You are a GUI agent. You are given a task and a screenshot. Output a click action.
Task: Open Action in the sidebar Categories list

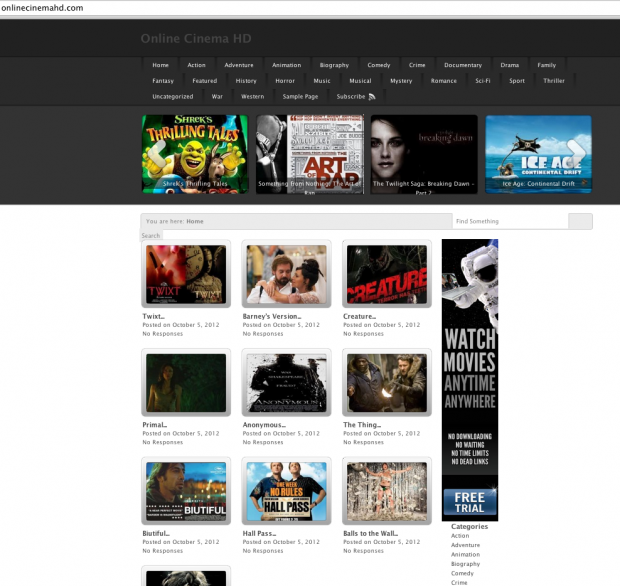tap(460, 536)
